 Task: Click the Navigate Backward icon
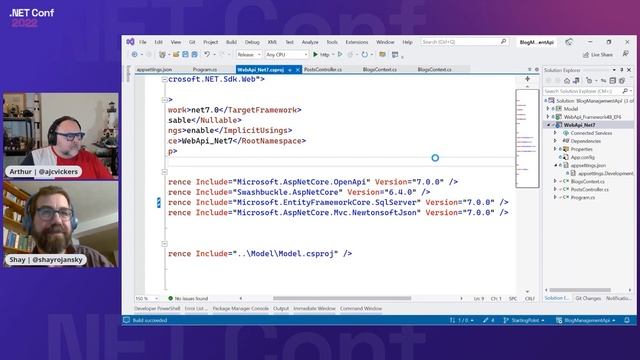[134, 54]
